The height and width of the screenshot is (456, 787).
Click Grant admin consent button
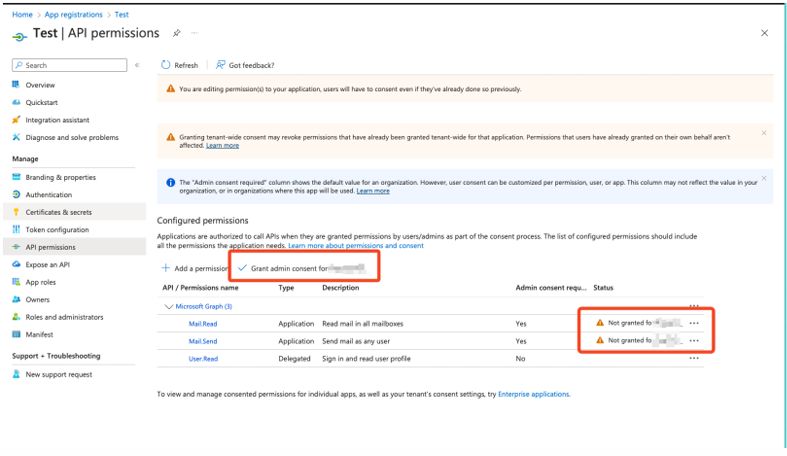coord(303,268)
